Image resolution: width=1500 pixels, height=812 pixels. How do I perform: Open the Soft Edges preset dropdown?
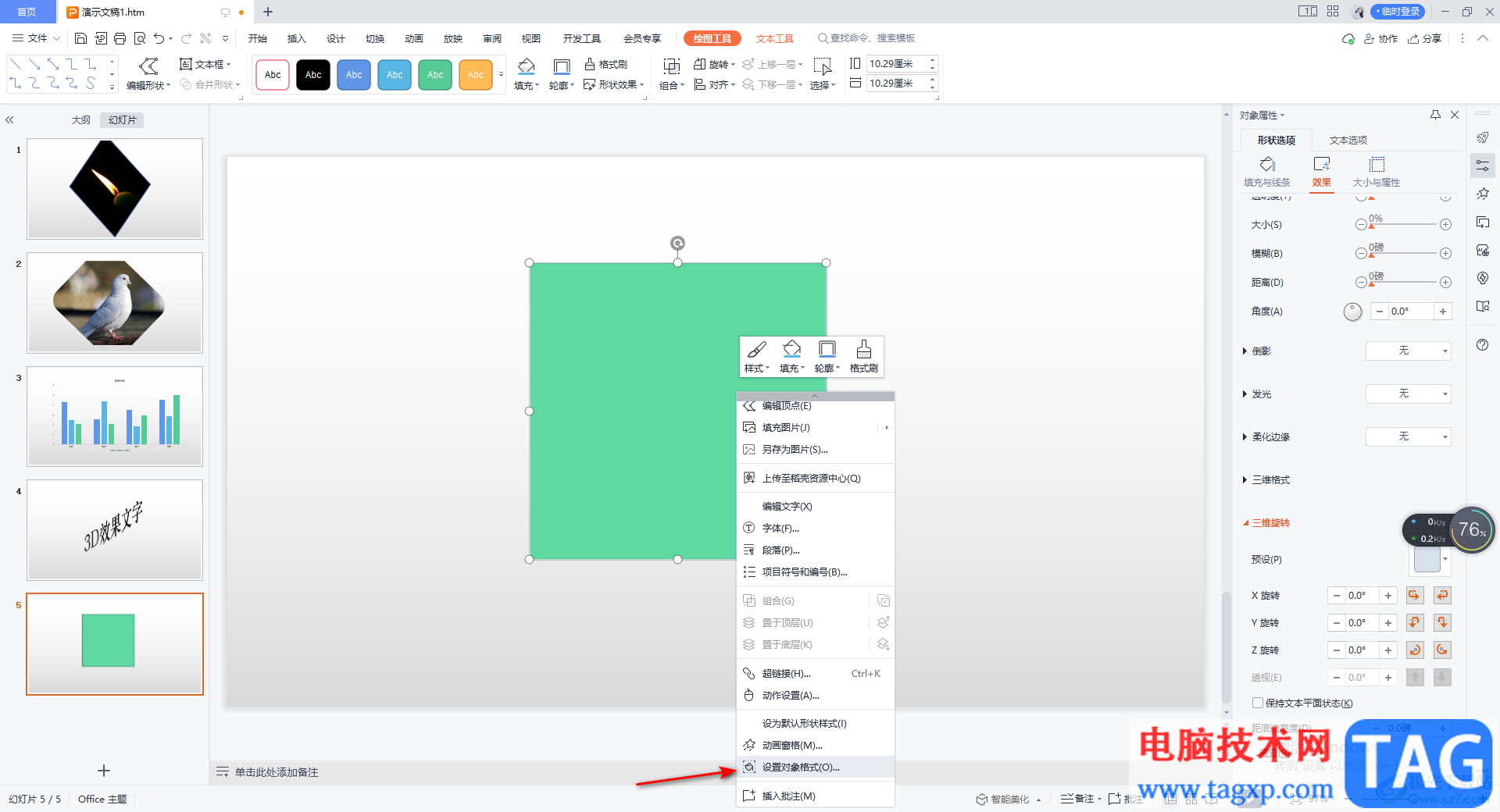tap(1408, 436)
